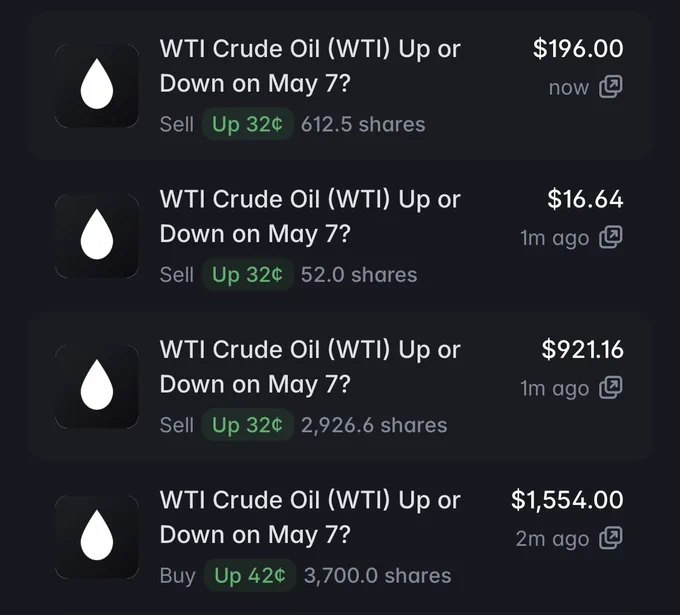
Task: Click the Up 42¢ badge on Buy trade
Action: tap(250, 576)
